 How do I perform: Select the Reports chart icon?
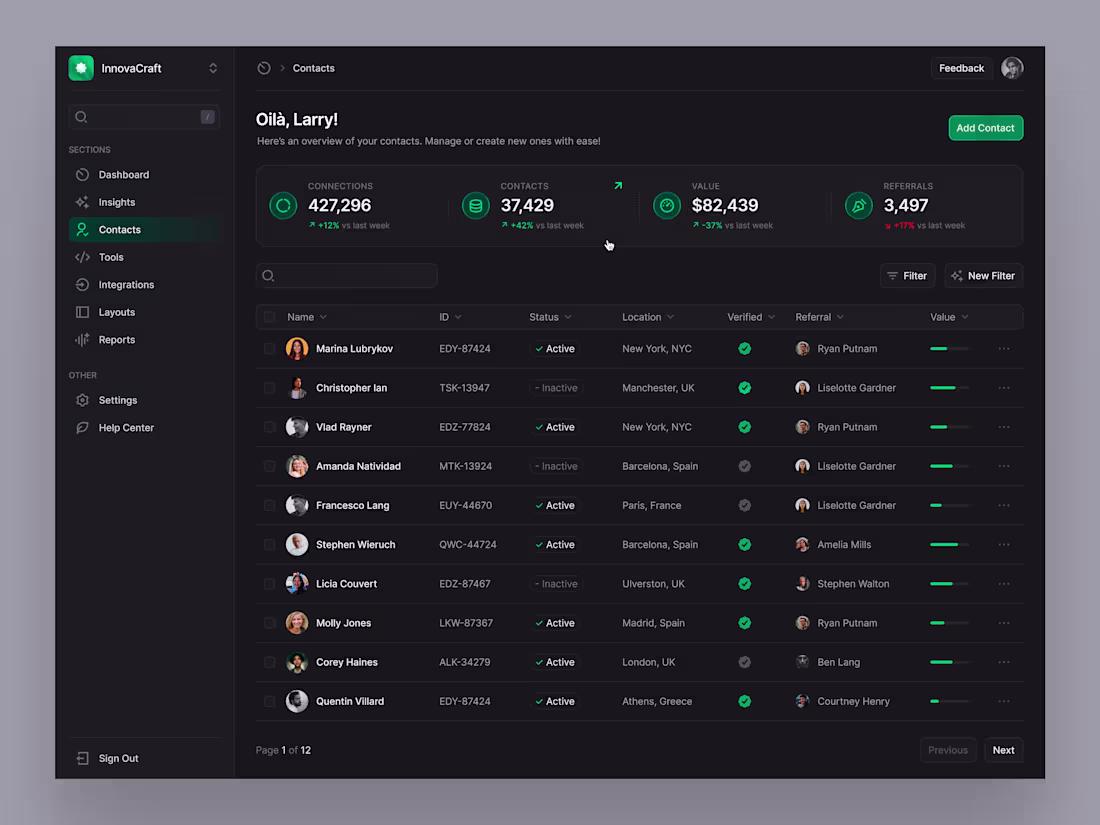coord(83,339)
